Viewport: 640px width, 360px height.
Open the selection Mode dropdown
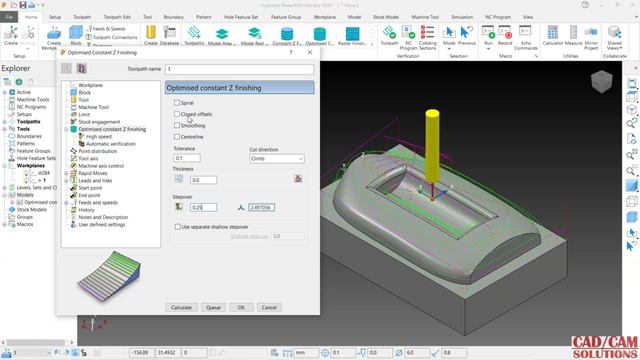(449, 49)
